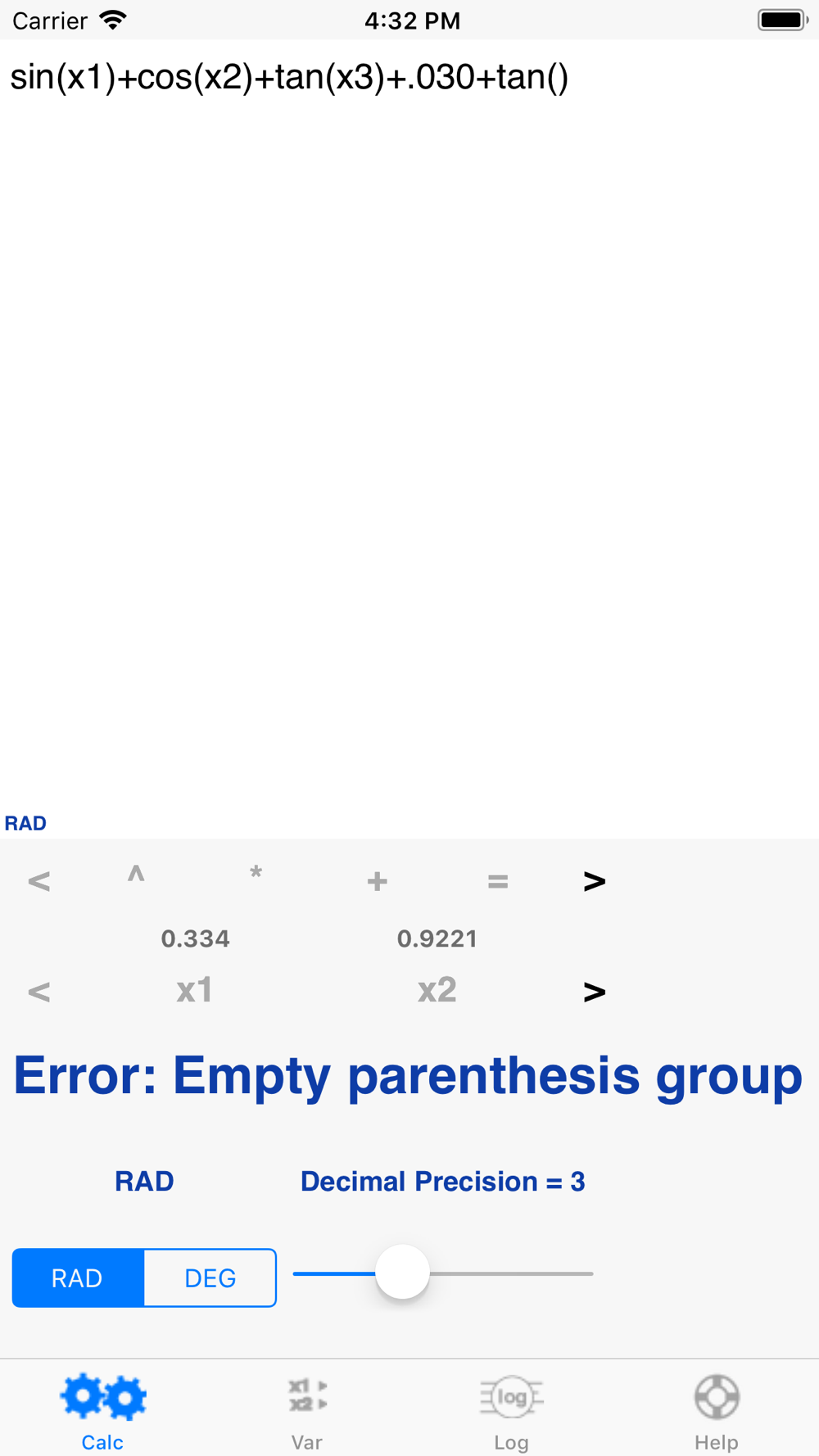Show next variables with right chevron
Viewport: 819px width, 1456px height.
pyautogui.click(x=595, y=992)
